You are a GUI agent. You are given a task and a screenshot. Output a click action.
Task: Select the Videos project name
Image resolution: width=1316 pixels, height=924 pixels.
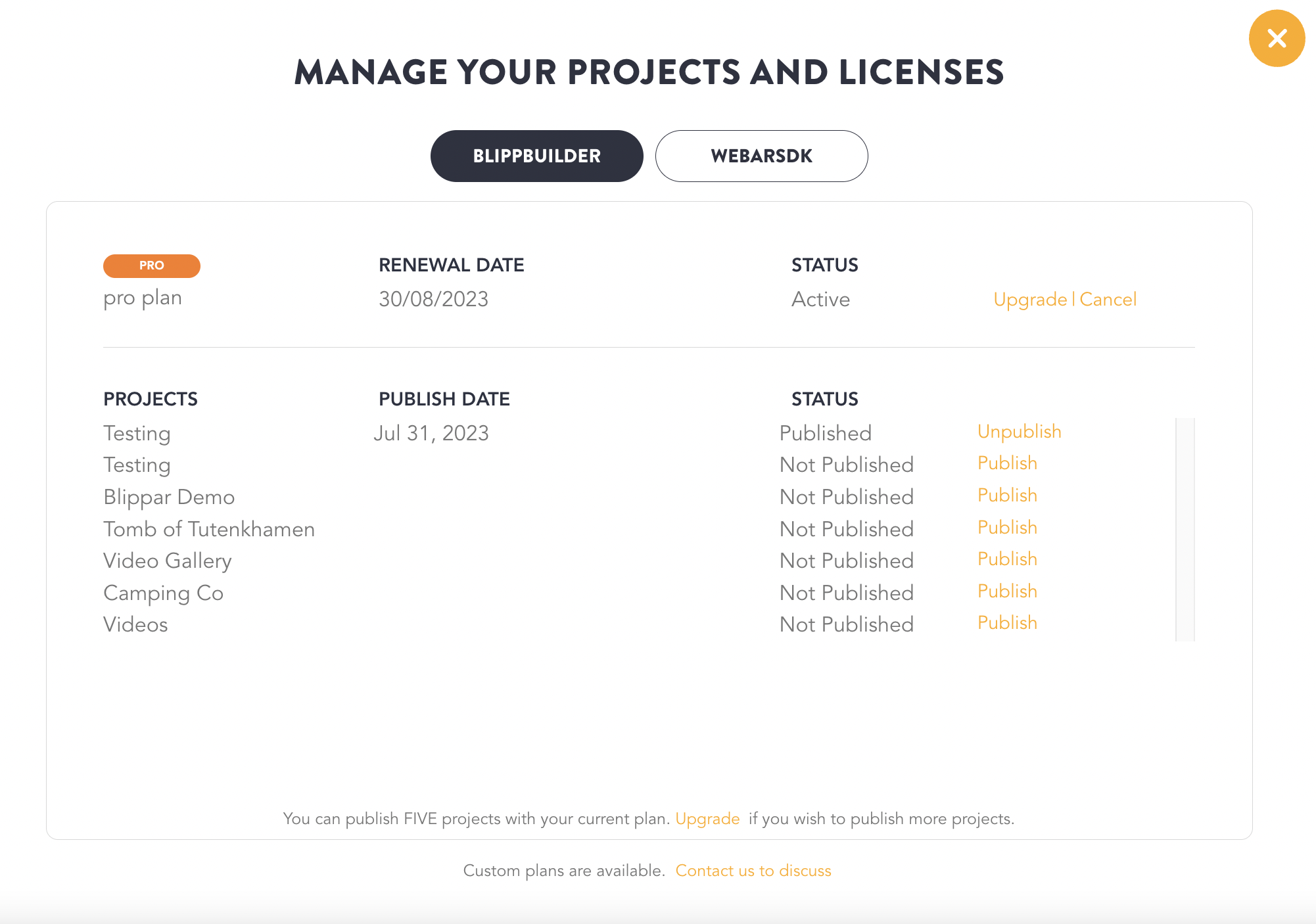(135, 625)
